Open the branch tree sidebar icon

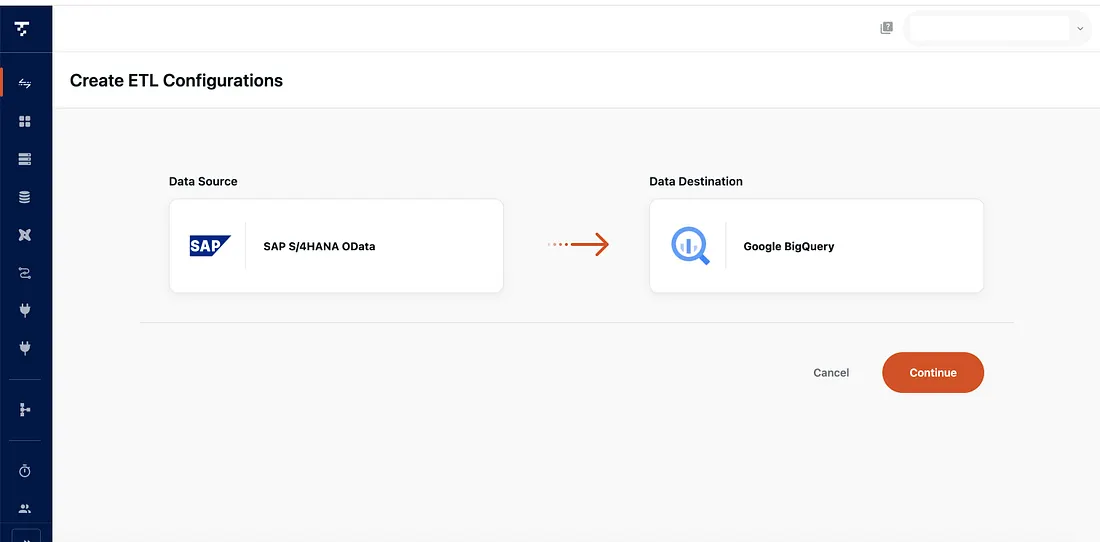pos(25,410)
